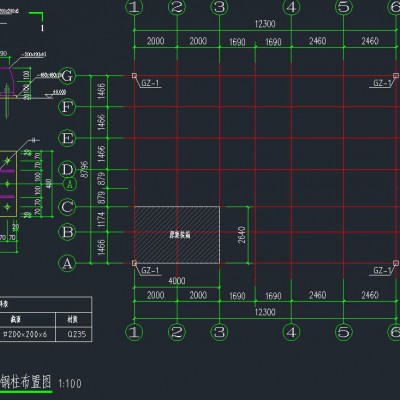This screenshot has height=400, width=400.
Task: Click the grid axis bubble E
Action: coord(67,138)
